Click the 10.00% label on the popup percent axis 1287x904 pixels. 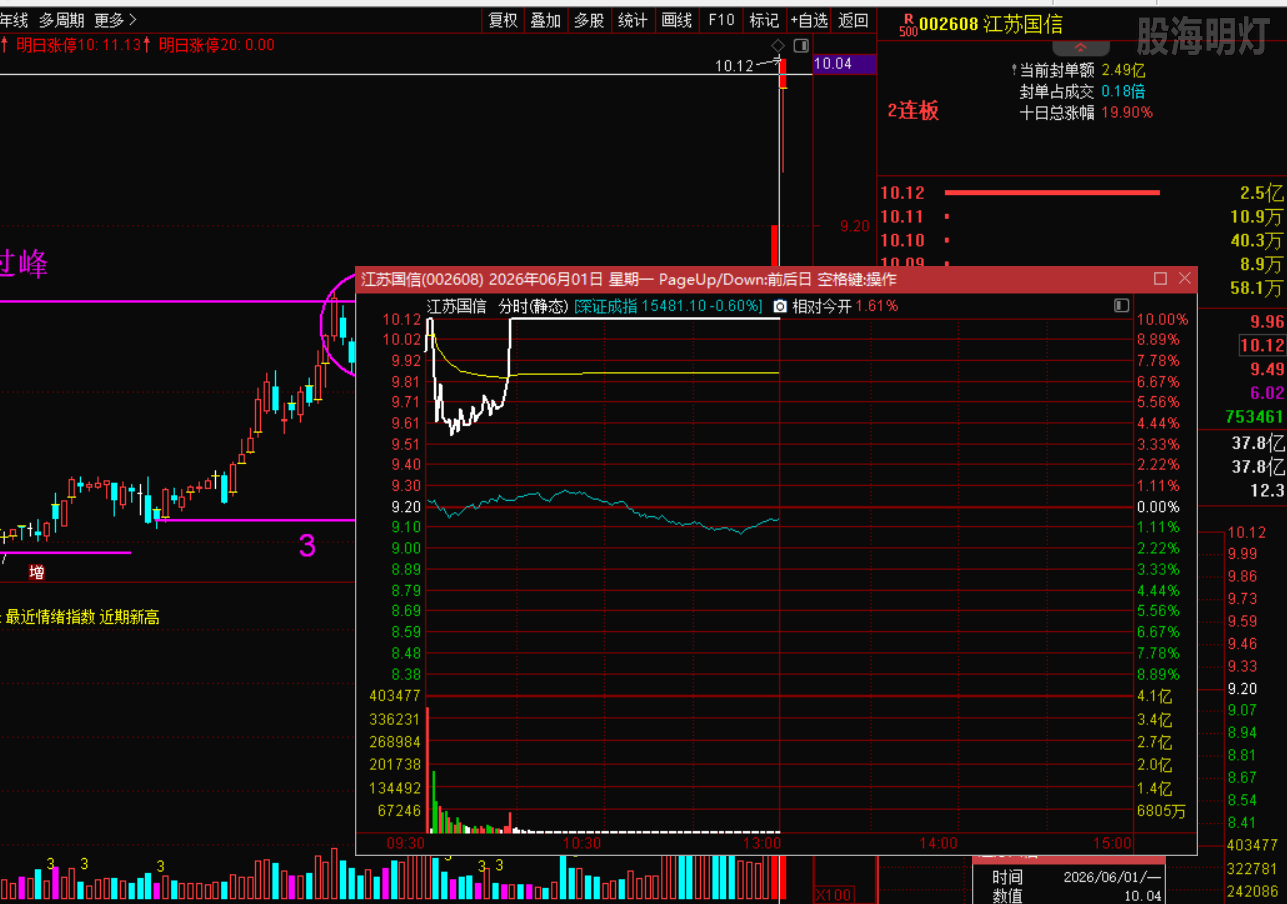click(1161, 320)
